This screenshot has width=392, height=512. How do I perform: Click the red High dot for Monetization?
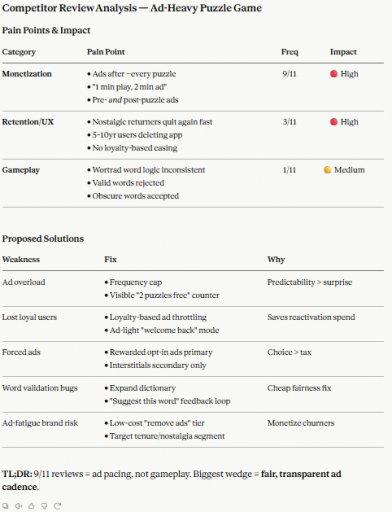(x=334, y=74)
